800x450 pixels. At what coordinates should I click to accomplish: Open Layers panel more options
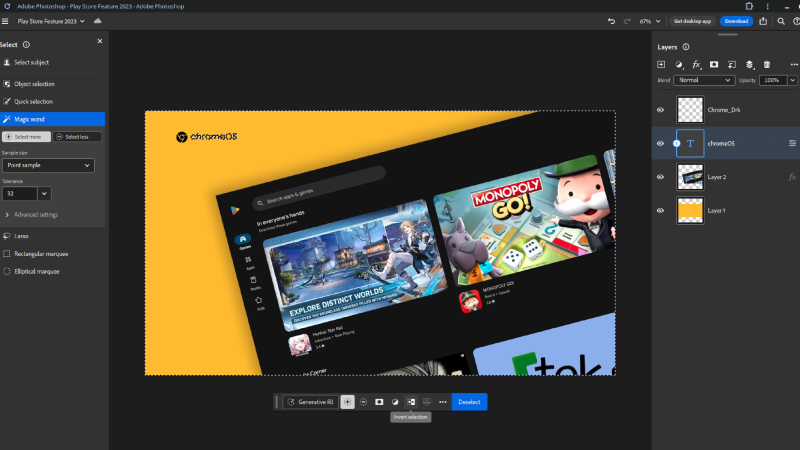(x=794, y=65)
